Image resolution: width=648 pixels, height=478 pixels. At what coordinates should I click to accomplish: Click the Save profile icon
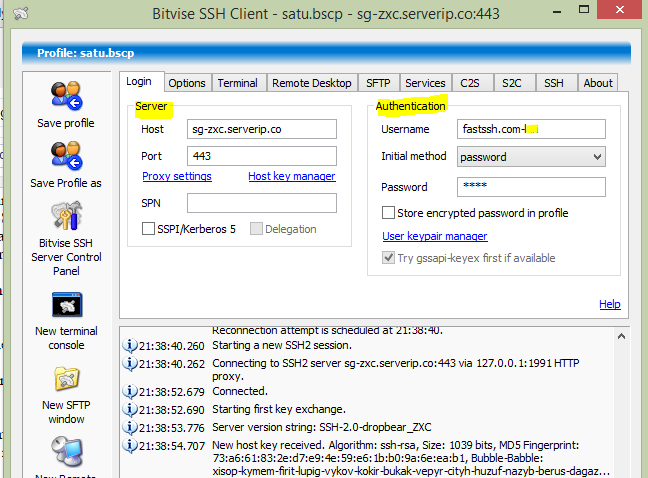[x=66, y=96]
